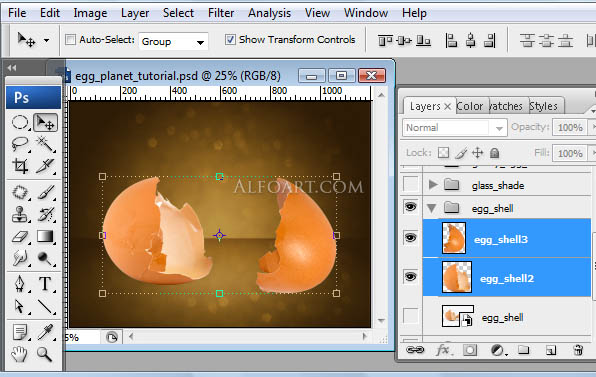Open the Layer menu
This screenshot has width=596, height=377.
(x=135, y=13)
